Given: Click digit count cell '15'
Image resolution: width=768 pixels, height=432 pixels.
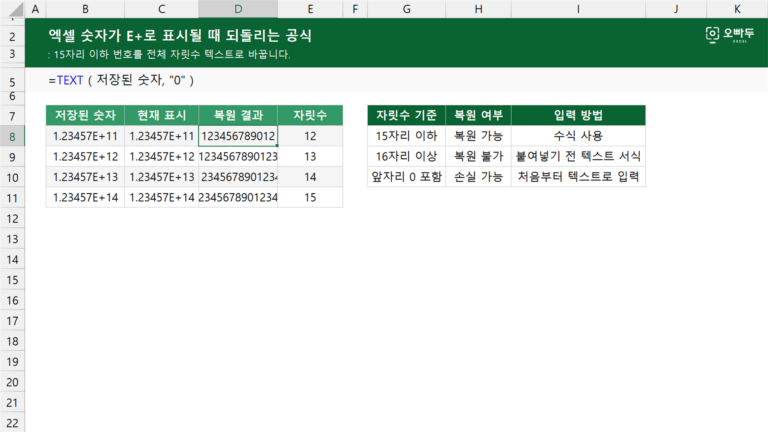Looking at the screenshot, I should pyautogui.click(x=310, y=198).
